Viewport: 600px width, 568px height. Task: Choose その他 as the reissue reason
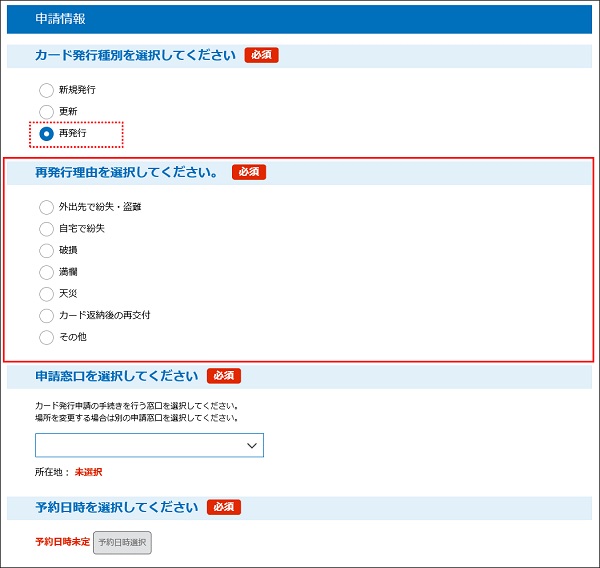(46, 338)
